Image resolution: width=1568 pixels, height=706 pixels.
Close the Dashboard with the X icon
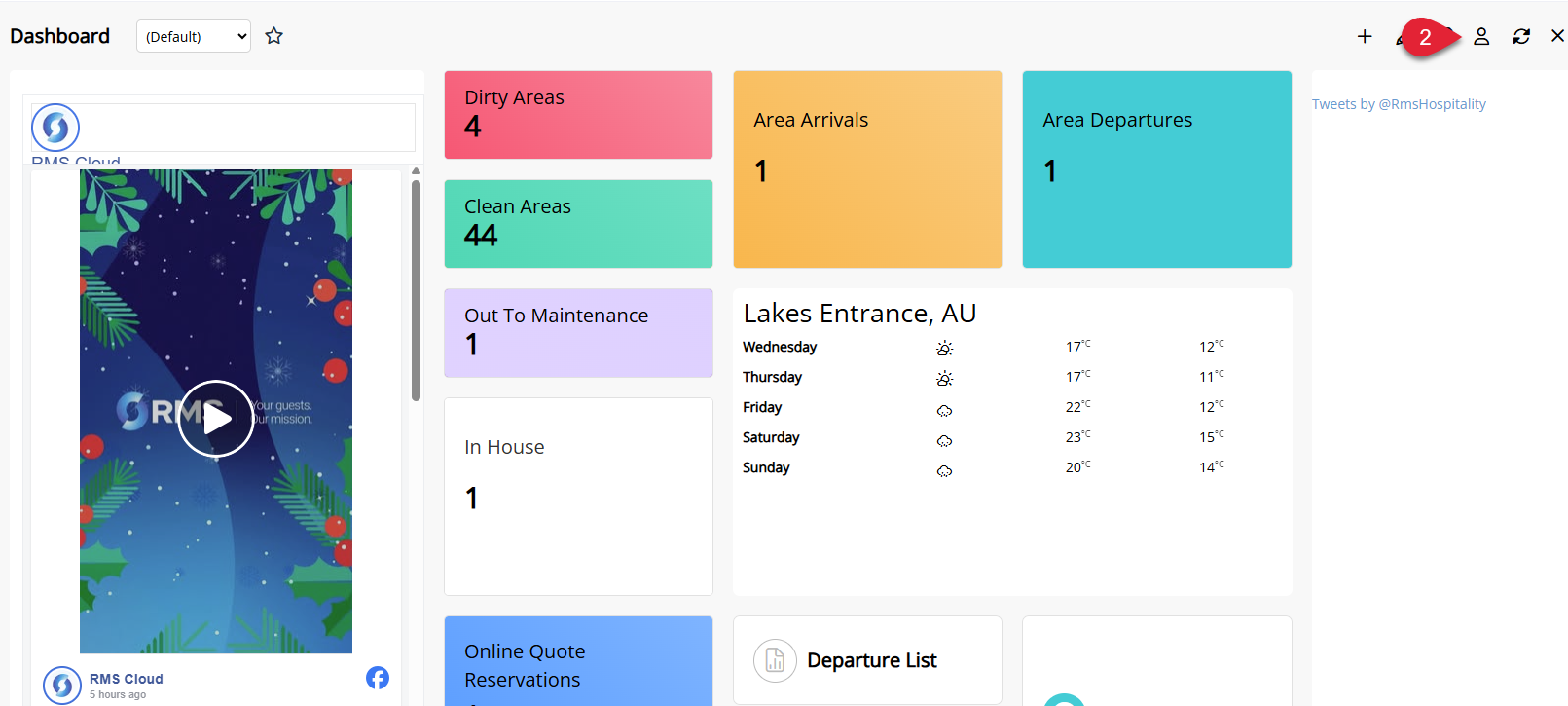tap(1557, 36)
